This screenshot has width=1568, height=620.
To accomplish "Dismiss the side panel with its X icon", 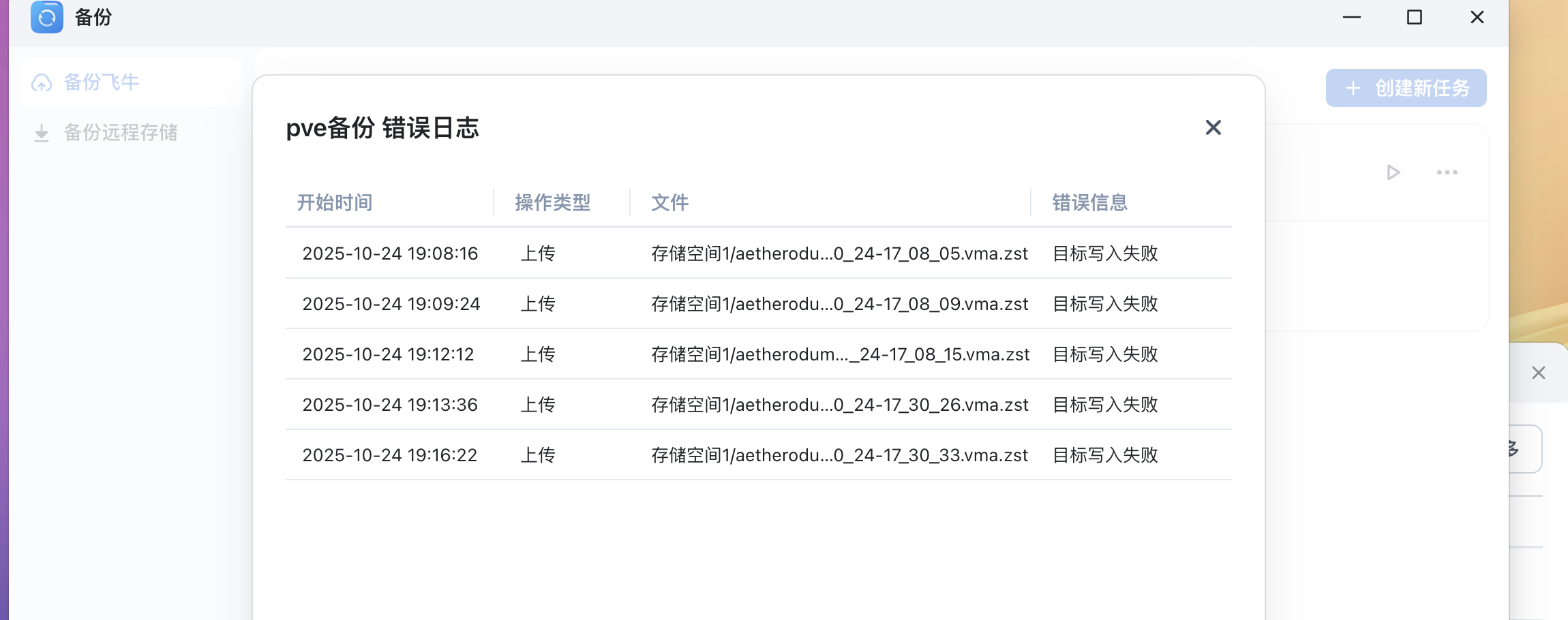I will coord(1538,373).
